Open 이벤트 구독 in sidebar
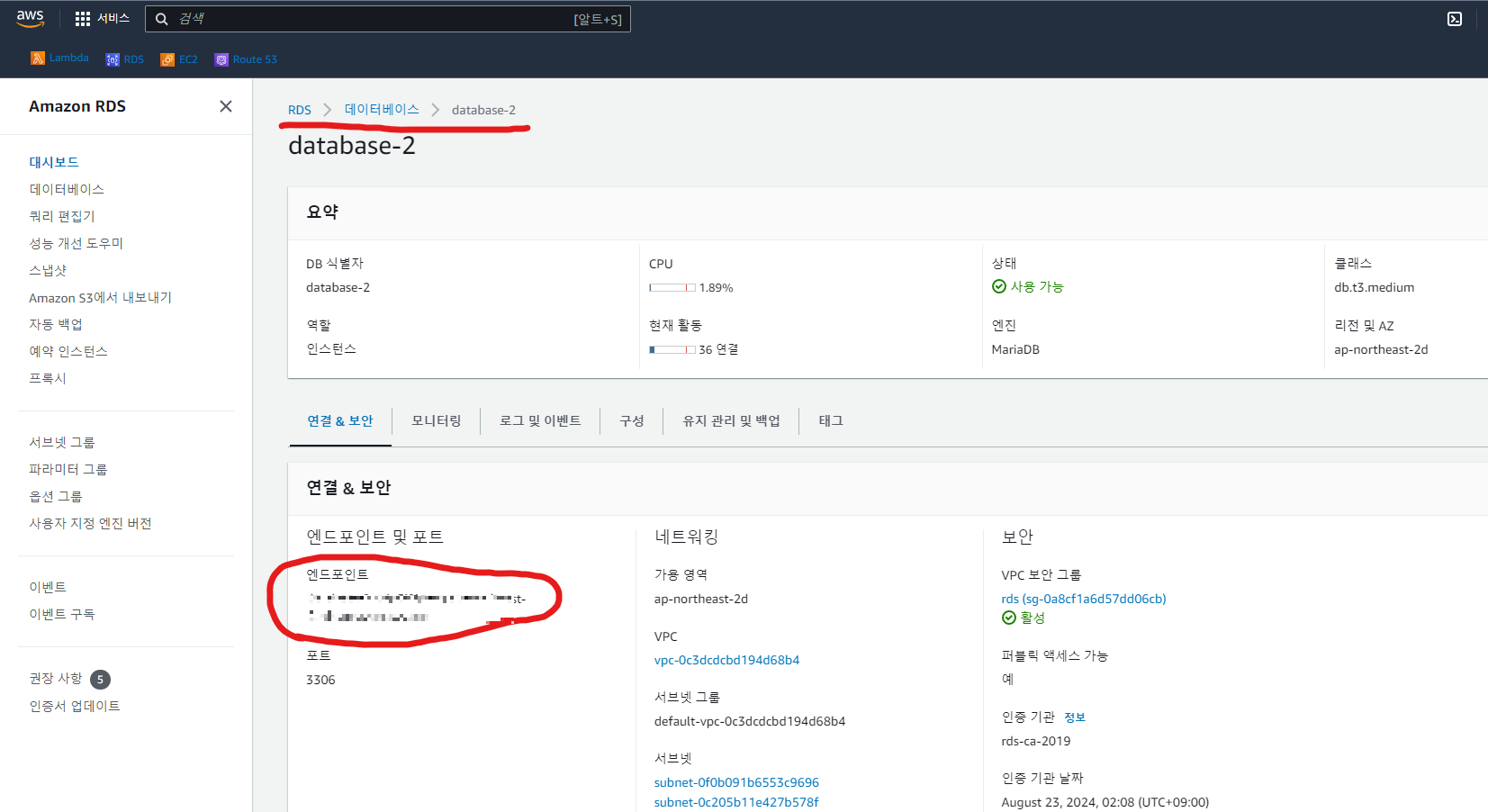This screenshot has width=1488, height=812. pos(62,614)
